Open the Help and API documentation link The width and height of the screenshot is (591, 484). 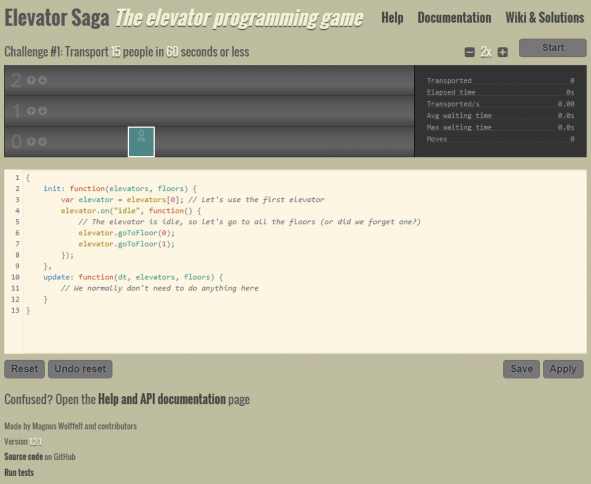click(162, 399)
